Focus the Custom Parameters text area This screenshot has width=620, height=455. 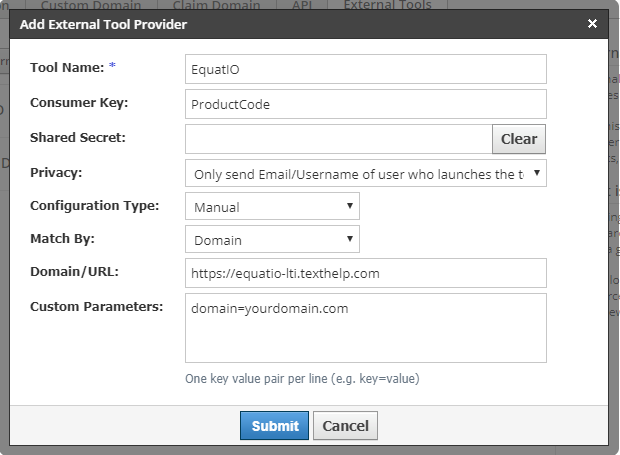point(366,327)
